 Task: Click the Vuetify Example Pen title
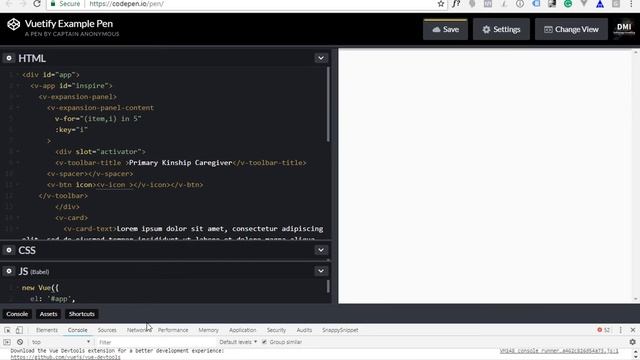click(x=69, y=24)
